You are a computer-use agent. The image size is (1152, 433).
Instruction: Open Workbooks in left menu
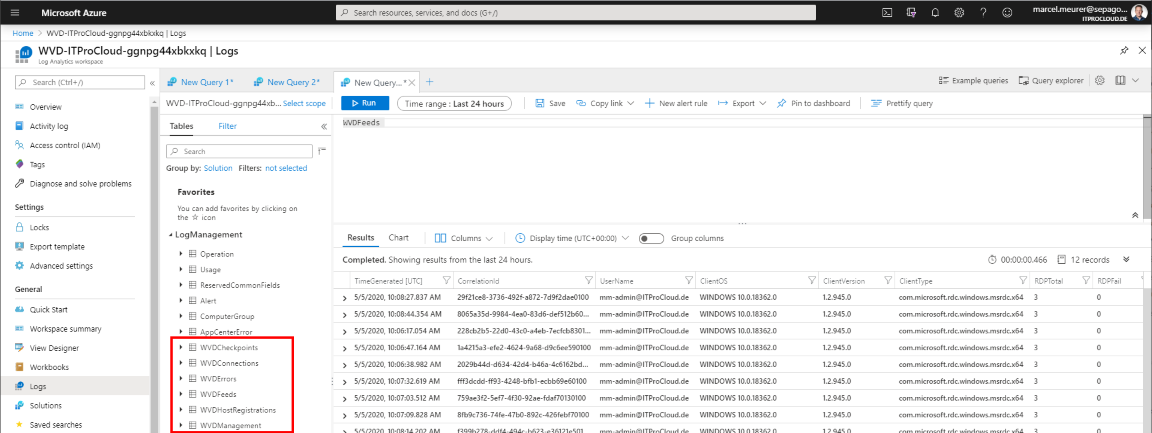(49, 367)
